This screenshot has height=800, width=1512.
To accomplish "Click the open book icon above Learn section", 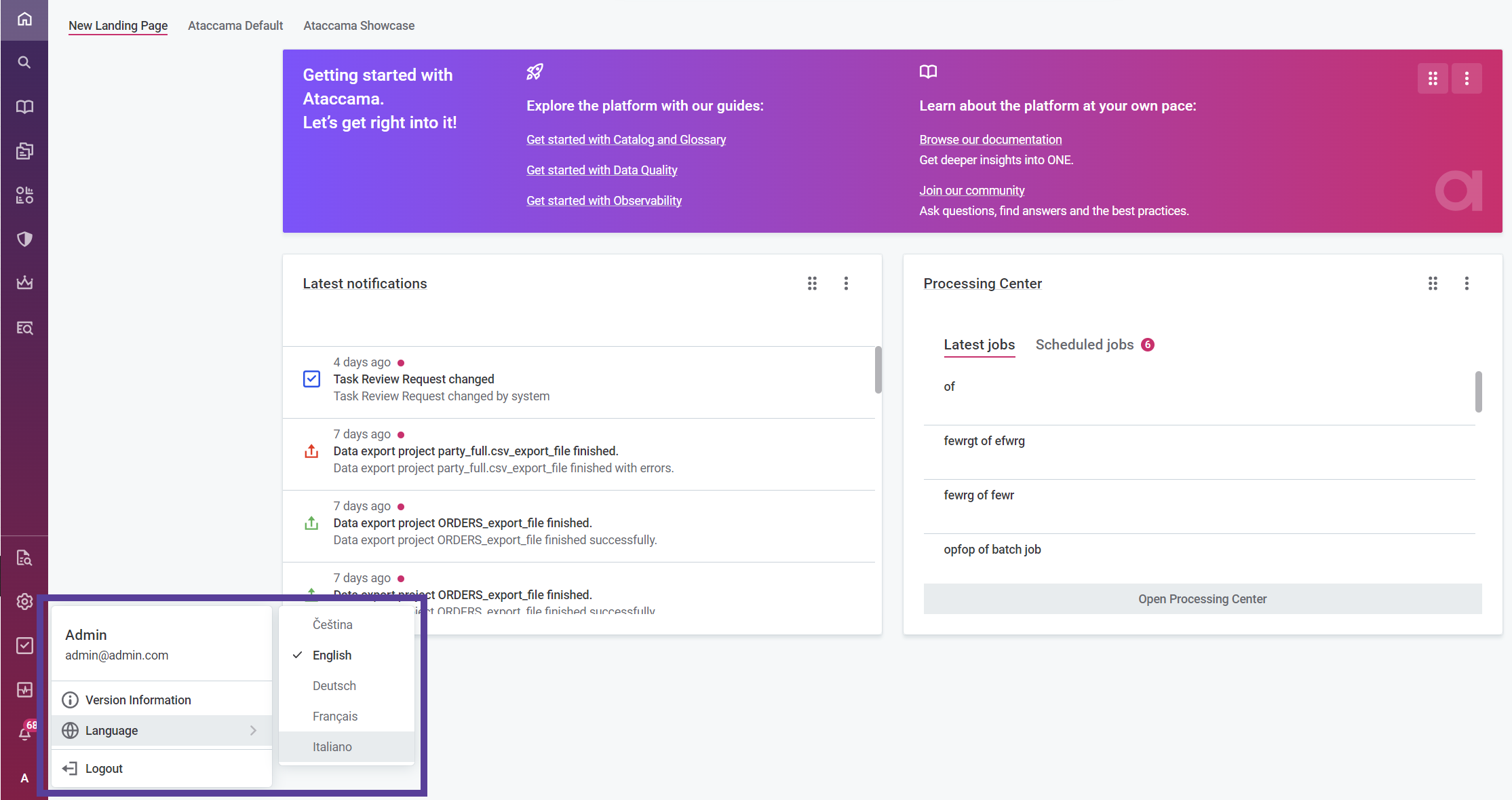I will (928, 72).
